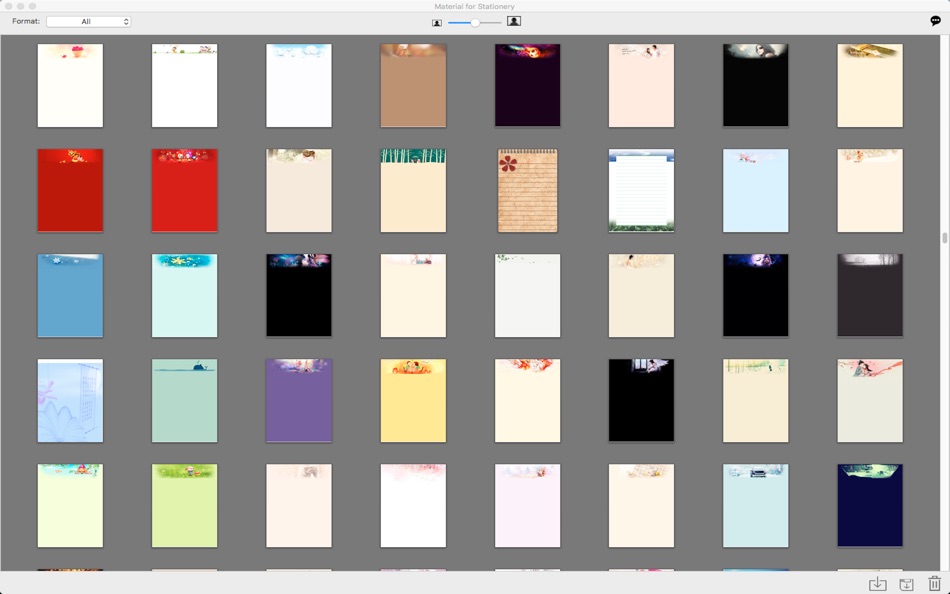The height and width of the screenshot is (594, 950).
Task: Select the brown spiral notepad stationery
Action: pyautogui.click(x=527, y=190)
